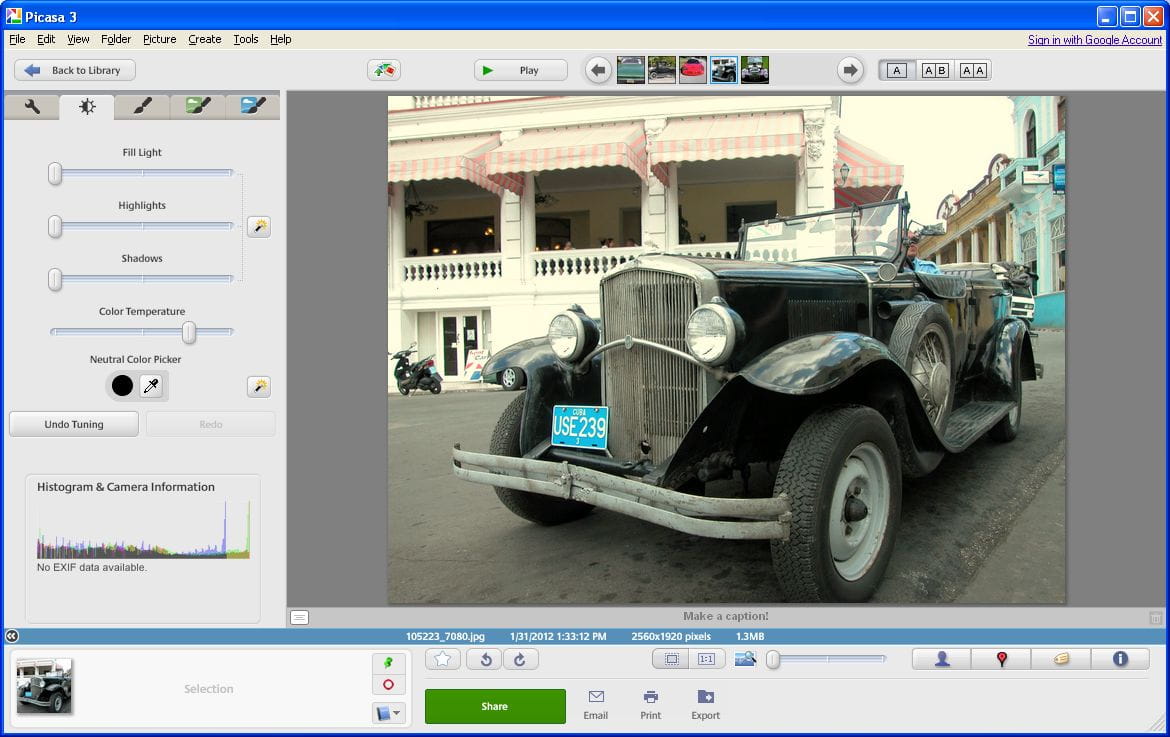Viewport: 1170px width, 737px height.
Task: Select the second filmstrip car thumbnail
Action: tap(662, 70)
